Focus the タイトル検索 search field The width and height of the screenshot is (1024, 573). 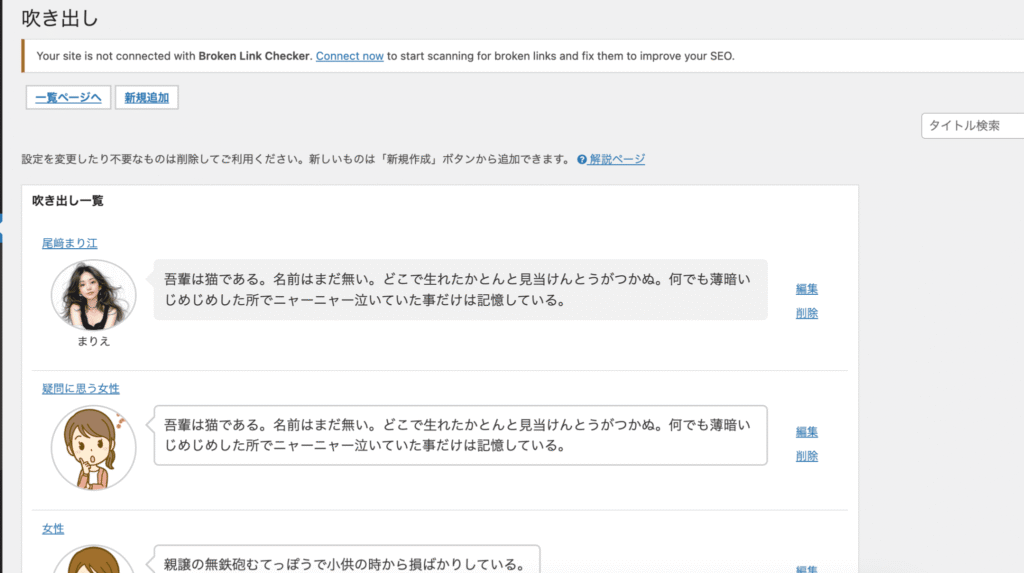click(972, 126)
